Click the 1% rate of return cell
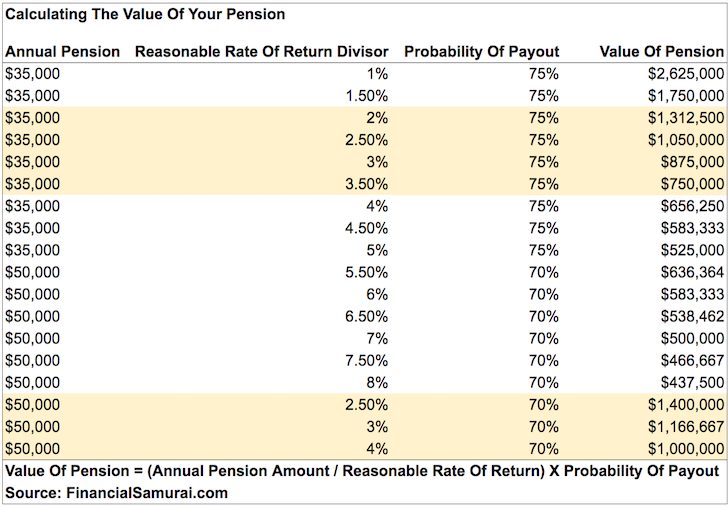The width and height of the screenshot is (728, 507). coord(377,73)
